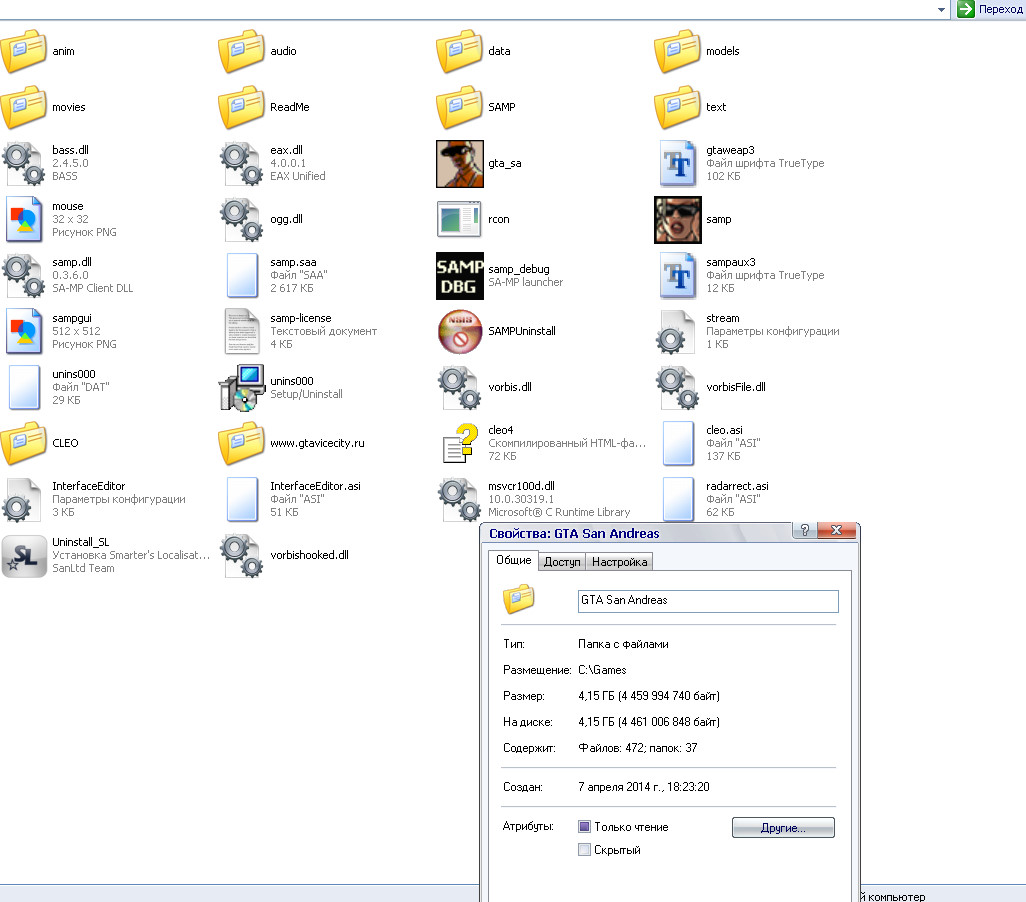The width and height of the screenshot is (1026, 902).
Task: Select the stream configuration file icon
Action: pos(677,331)
